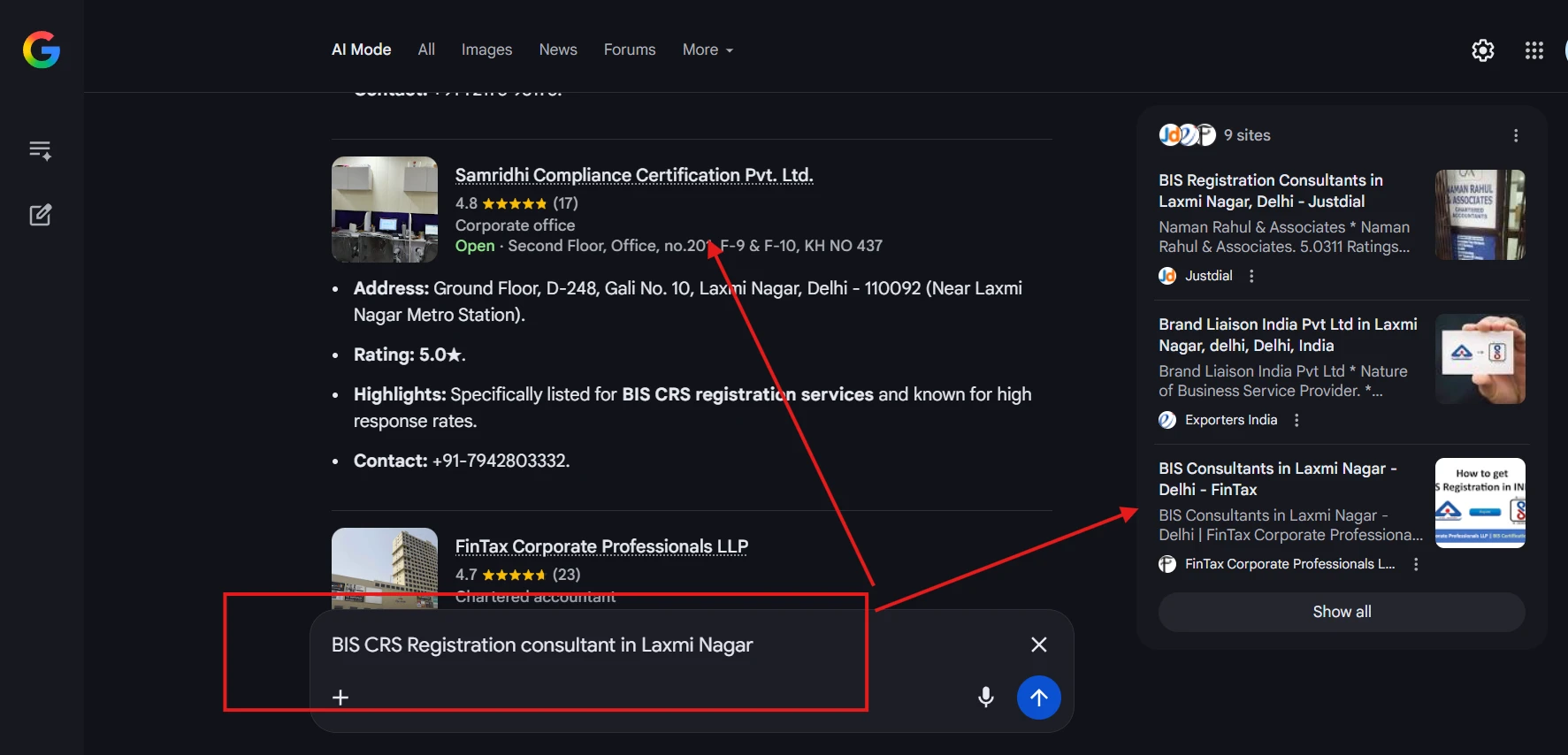Screen dimensions: 1568x755
Task: Submit query with blue arrow button
Action: (1039, 698)
